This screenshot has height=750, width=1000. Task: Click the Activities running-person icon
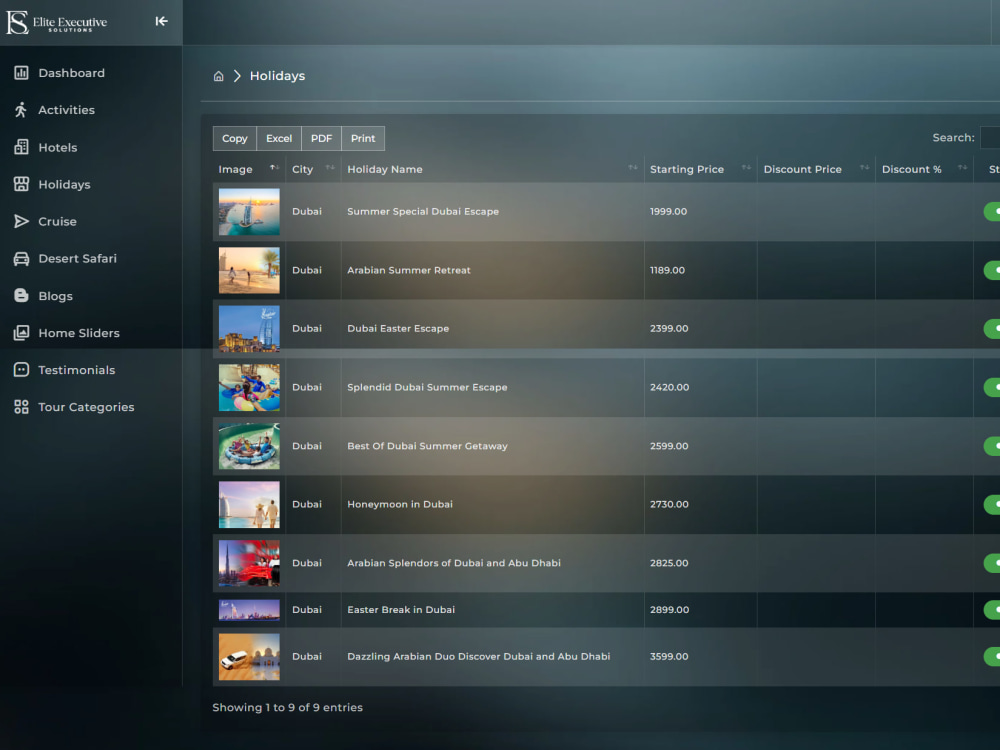pyautogui.click(x=21, y=110)
